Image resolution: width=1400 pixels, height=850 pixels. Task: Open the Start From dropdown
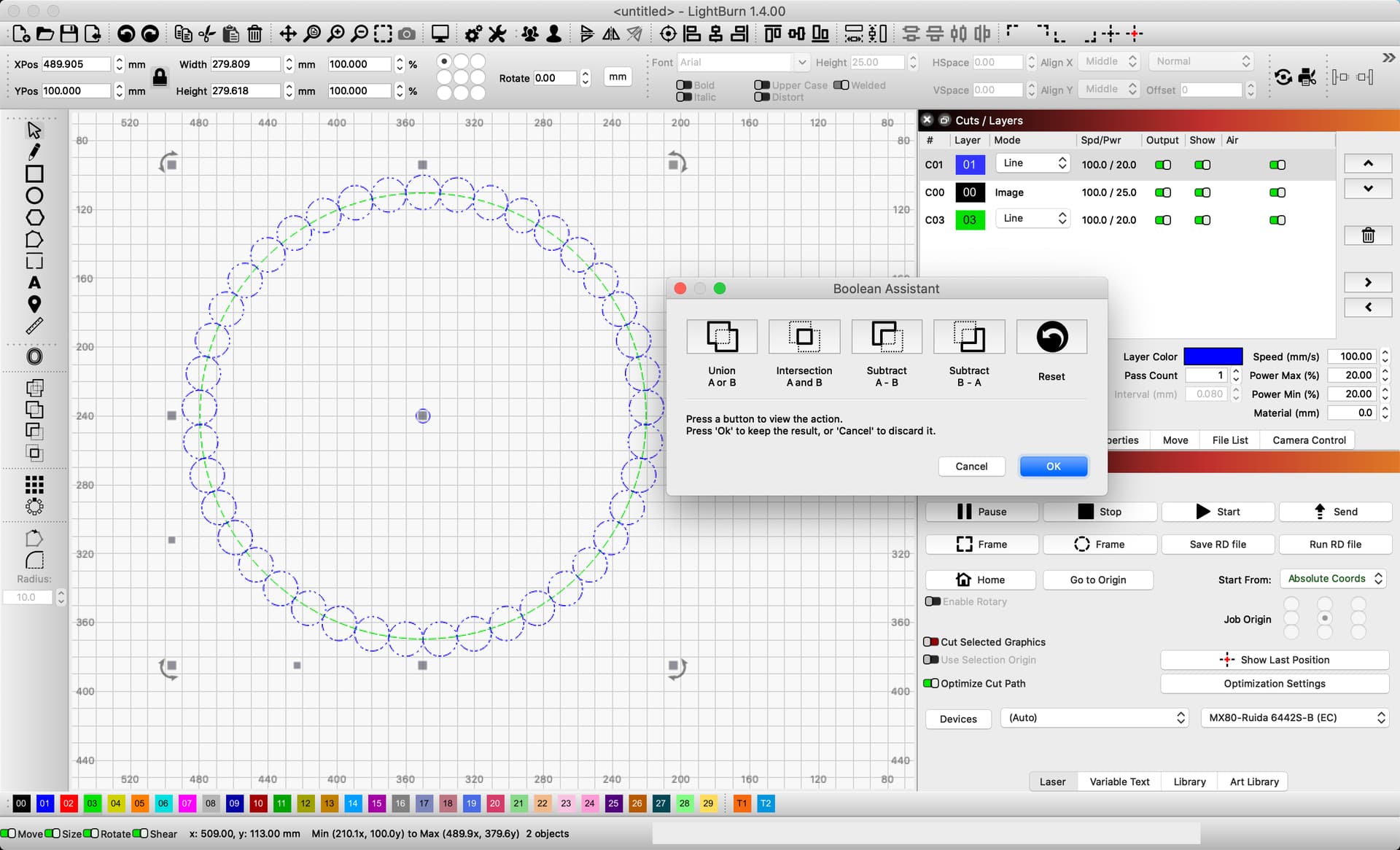(1333, 578)
